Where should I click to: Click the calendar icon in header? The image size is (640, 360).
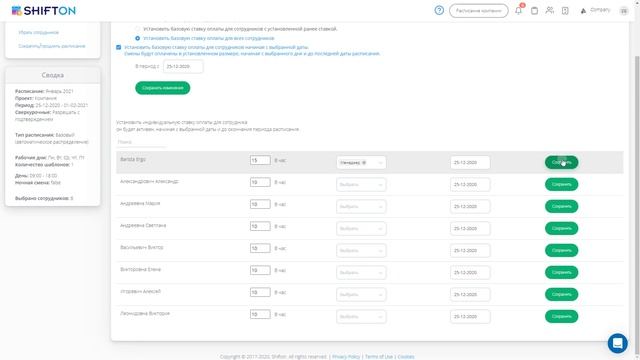(534, 11)
